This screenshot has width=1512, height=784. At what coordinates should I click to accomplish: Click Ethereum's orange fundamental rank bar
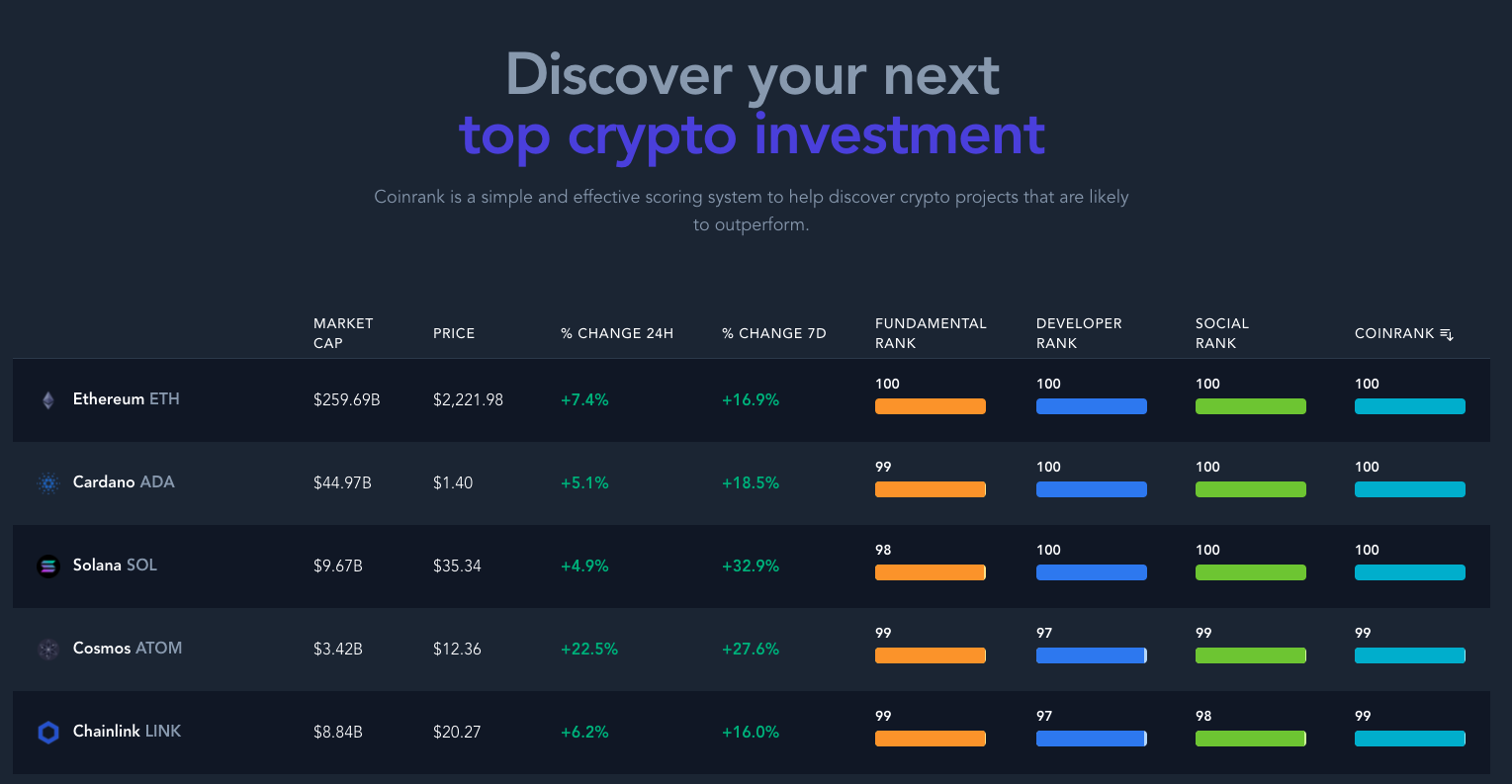coord(931,406)
